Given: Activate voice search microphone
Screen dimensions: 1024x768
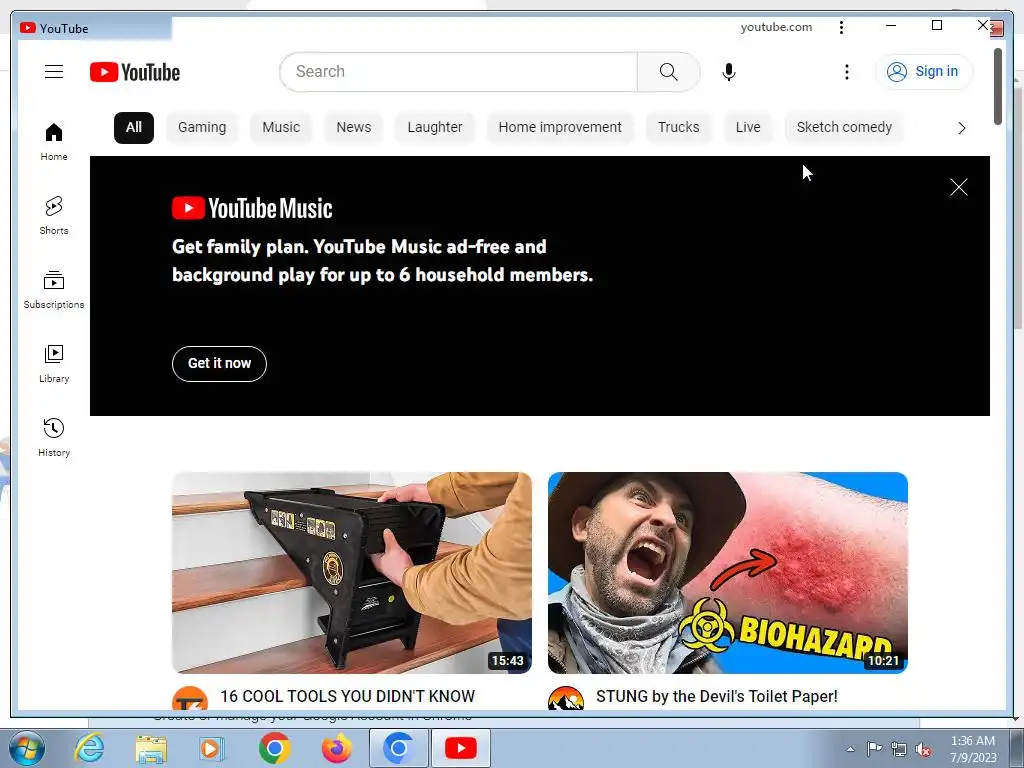Looking at the screenshot, I should tap(729, 72).
